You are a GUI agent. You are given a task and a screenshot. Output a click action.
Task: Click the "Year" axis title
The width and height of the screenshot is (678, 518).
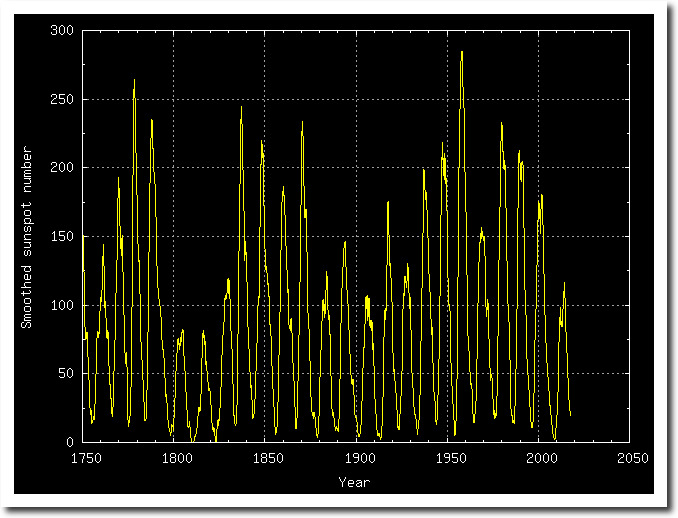click(354, 482)
